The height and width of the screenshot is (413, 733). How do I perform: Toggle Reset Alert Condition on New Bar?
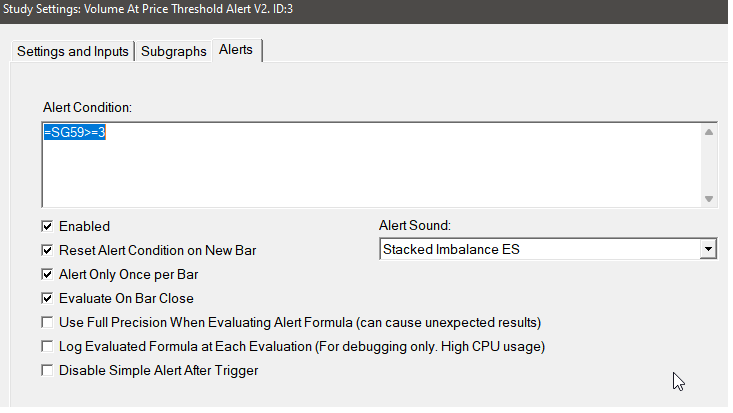47,250
